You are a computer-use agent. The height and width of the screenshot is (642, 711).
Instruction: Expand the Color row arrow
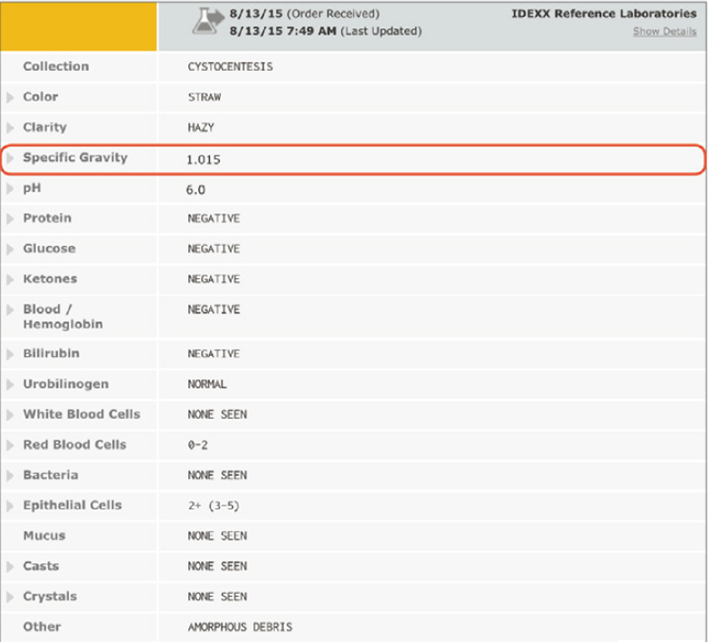tap(10, 97)
